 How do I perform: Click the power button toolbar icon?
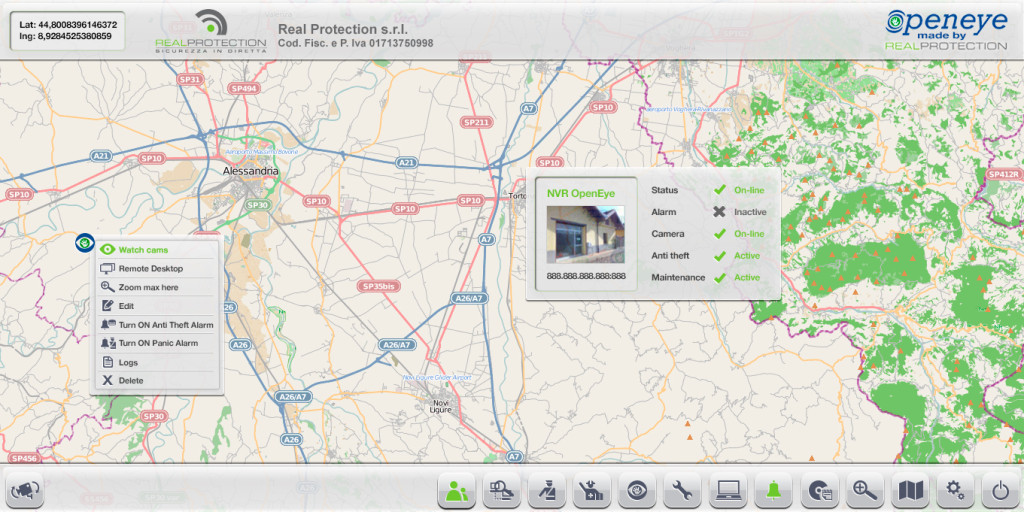click(1000, 490)
